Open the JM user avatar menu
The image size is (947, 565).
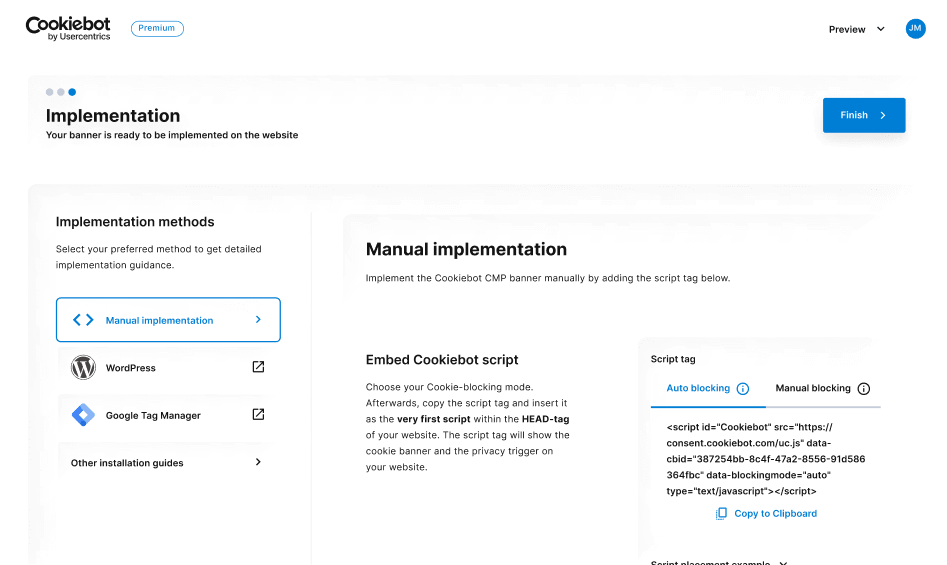tap(915, 28)
